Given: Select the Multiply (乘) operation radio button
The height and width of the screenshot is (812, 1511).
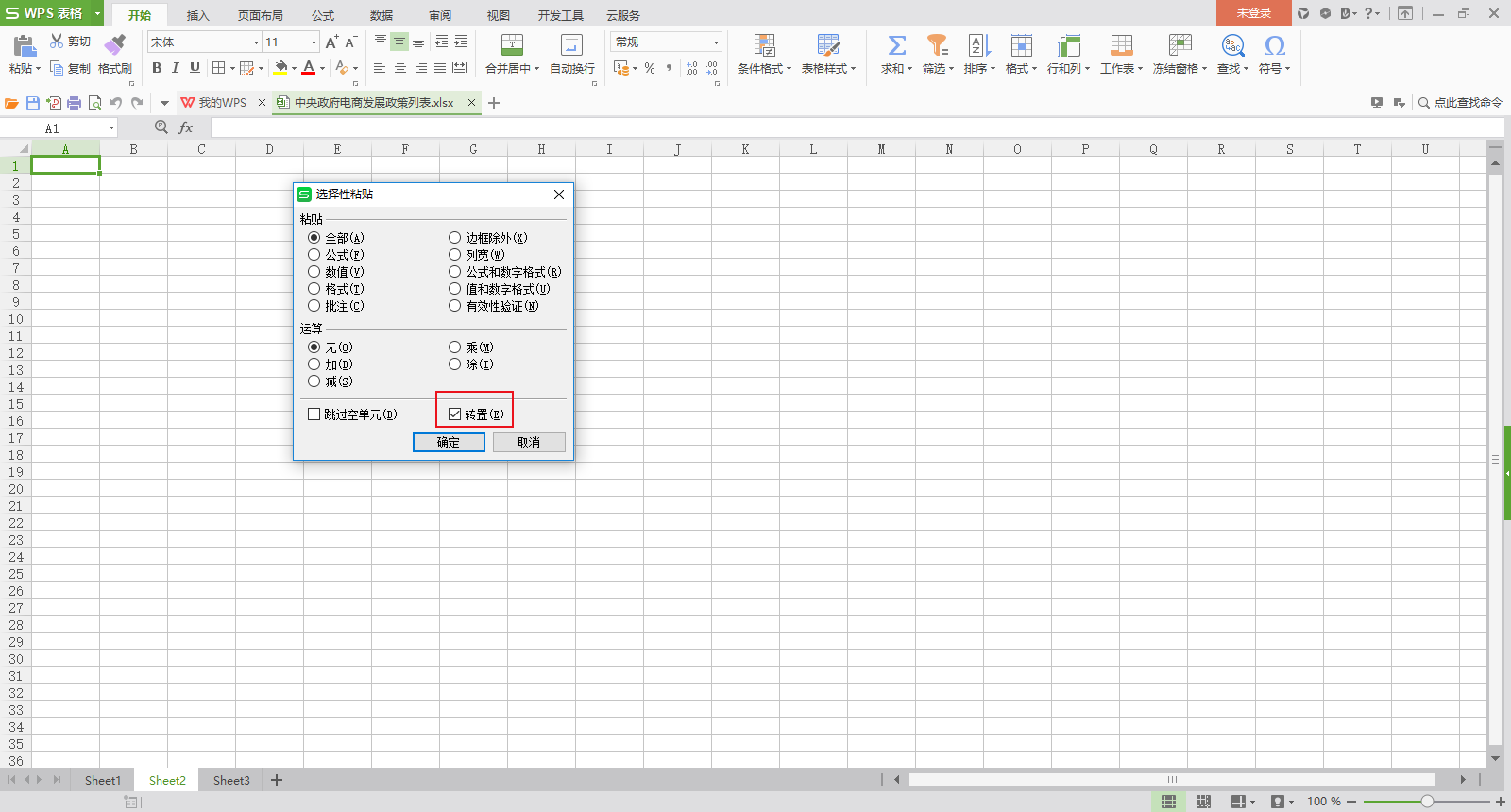Looking at the screenshot, I should click(x=455, y=347).
